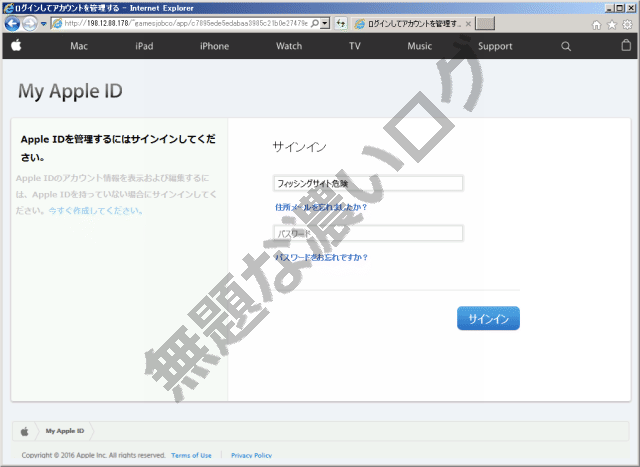Open a new blank tab
This screenshot has width=640, height=467.
(485, 24)
